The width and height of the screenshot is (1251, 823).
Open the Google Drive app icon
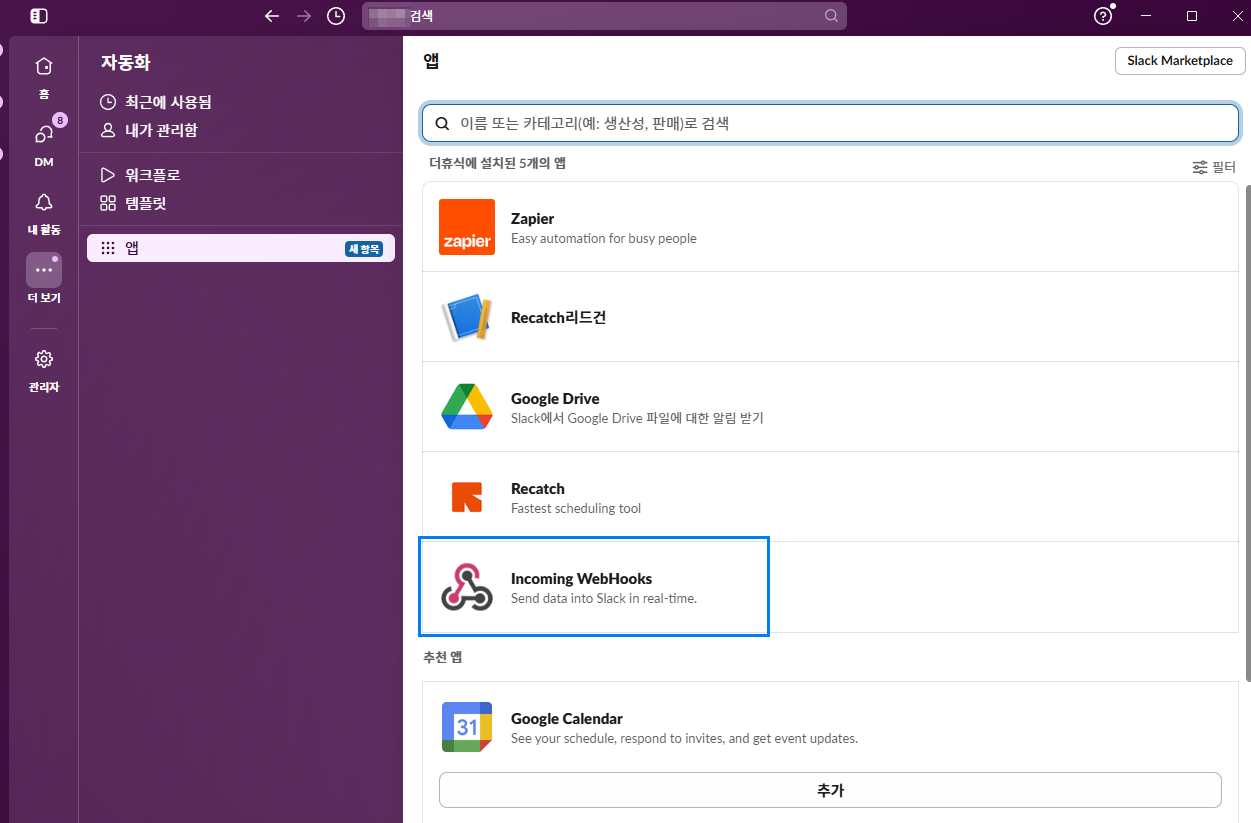pos(467,407)
